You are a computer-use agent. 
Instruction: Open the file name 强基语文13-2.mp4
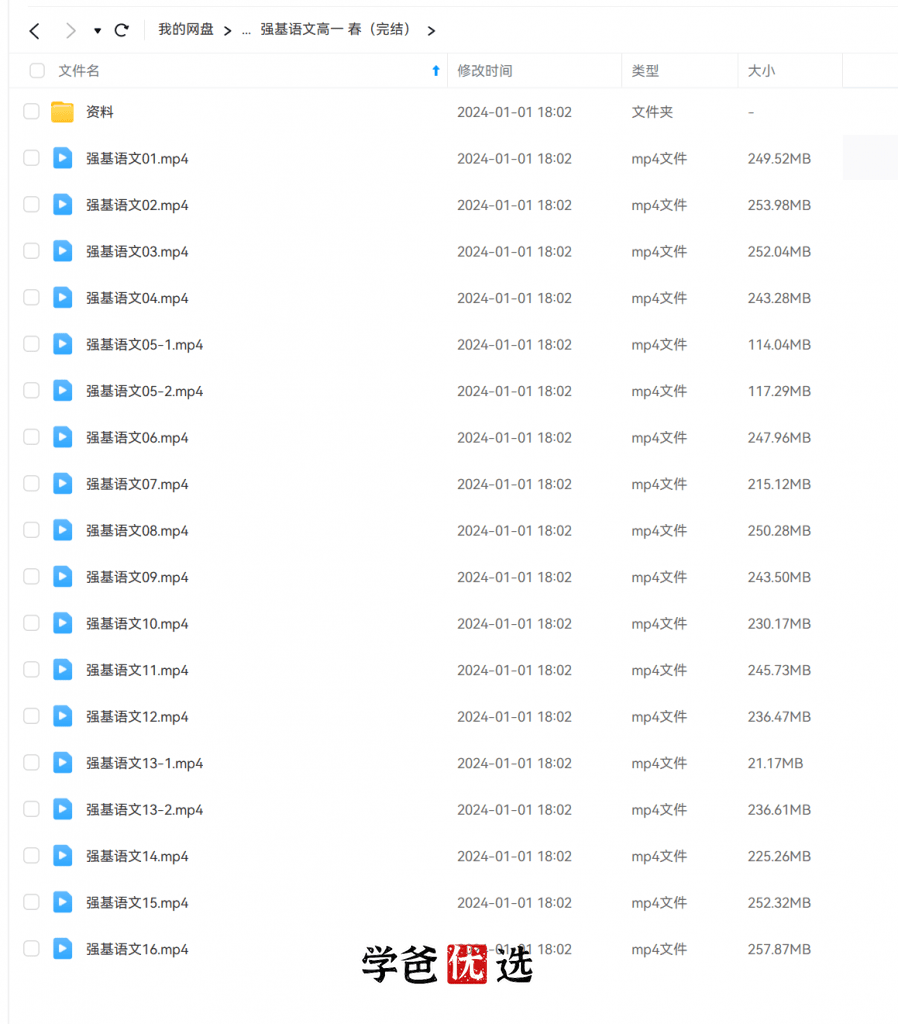tap(144, 810)
